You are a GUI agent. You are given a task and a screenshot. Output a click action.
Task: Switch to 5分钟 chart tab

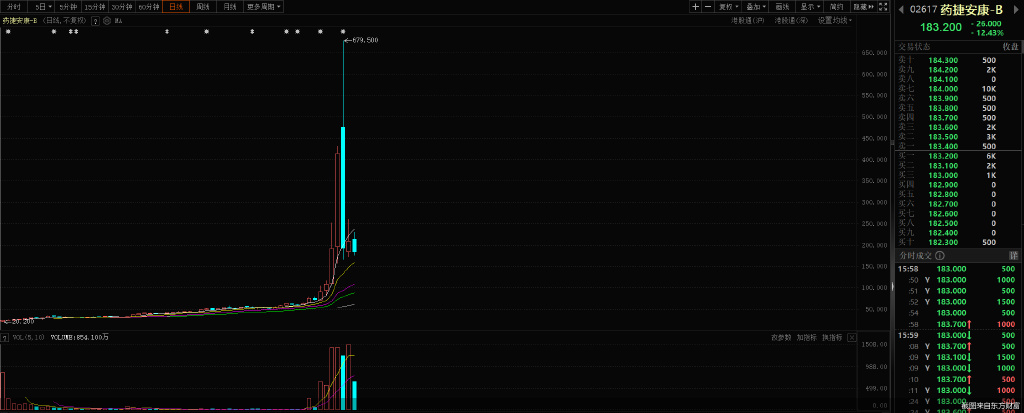coord(67,7)
